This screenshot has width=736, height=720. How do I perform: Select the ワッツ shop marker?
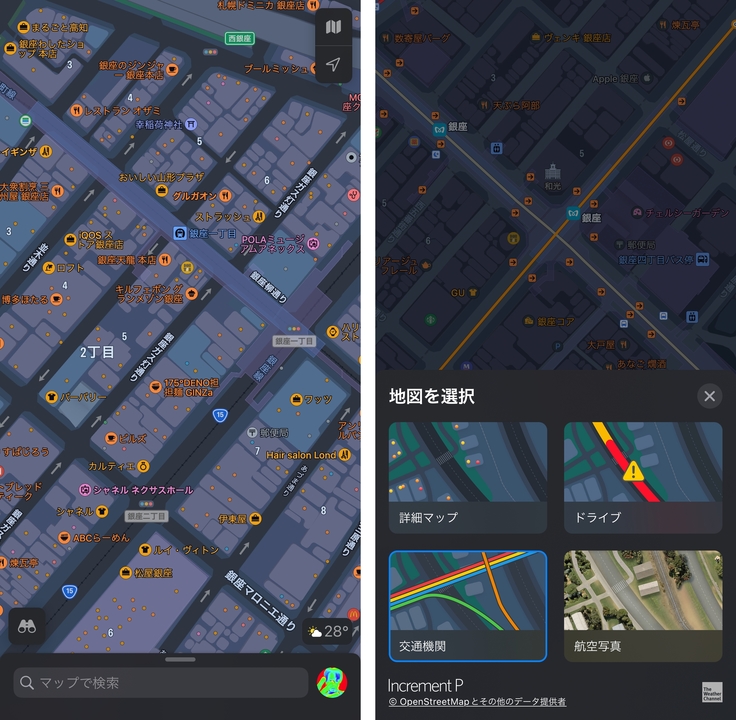pyautogui.click(x=296, y=399)
